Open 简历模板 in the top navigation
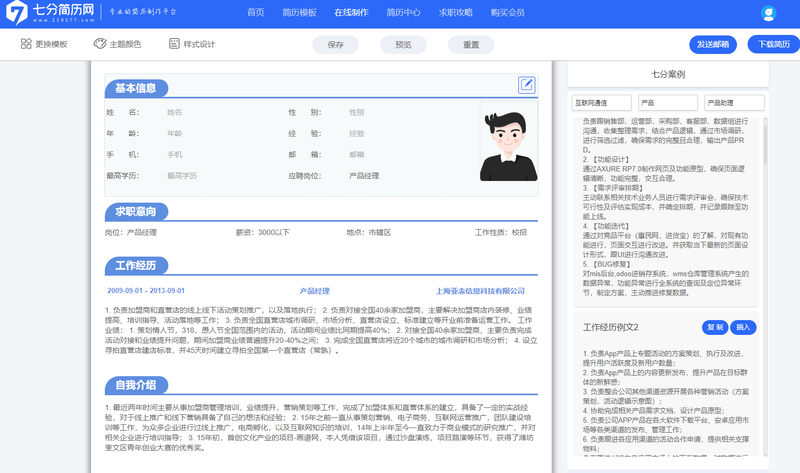Screen dimensions: 800x473 coord(299,13)
